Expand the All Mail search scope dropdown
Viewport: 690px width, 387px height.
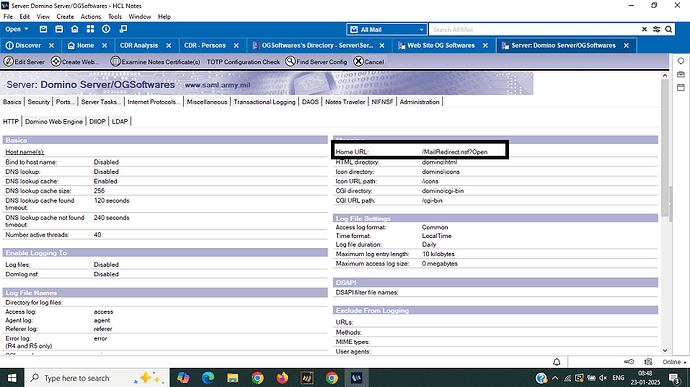pyautogui.click(x=387, y=29)
